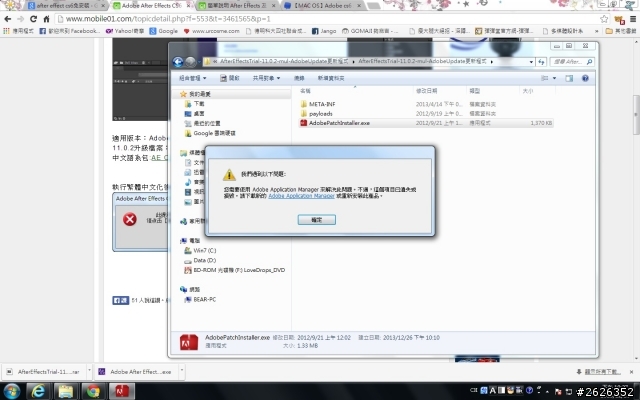Switch to the 'Adobe After Effects CS6' tab
This screenshot has height=400, width=640.
(x=152, y=6)
